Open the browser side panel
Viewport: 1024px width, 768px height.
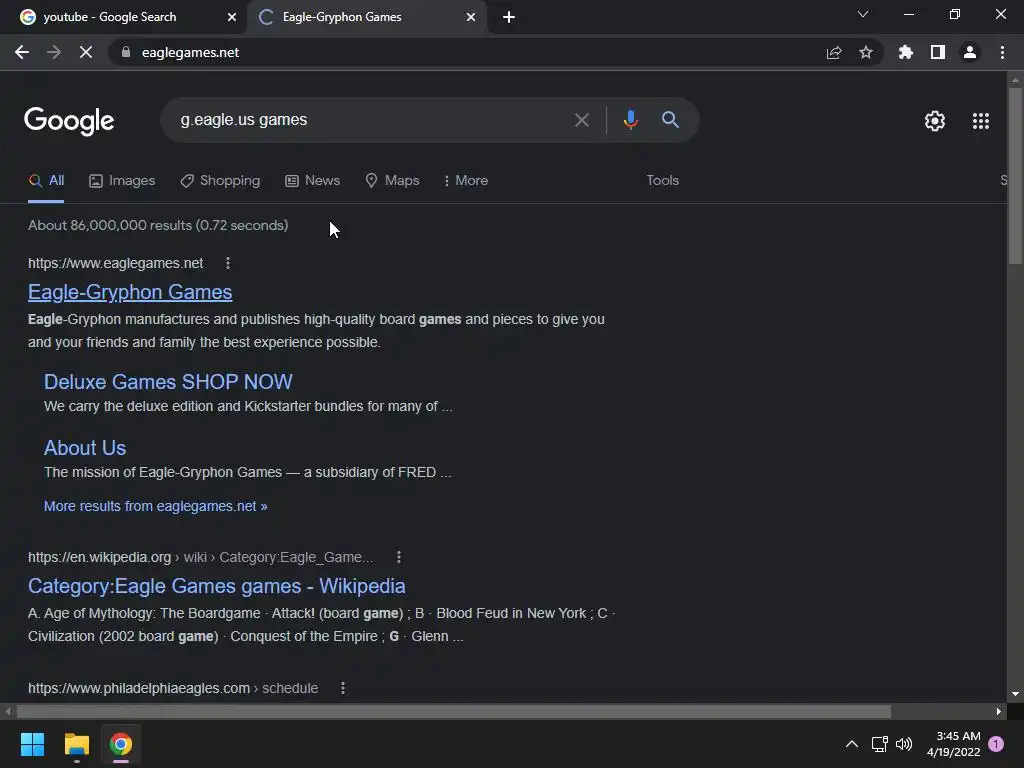(938, 52)
